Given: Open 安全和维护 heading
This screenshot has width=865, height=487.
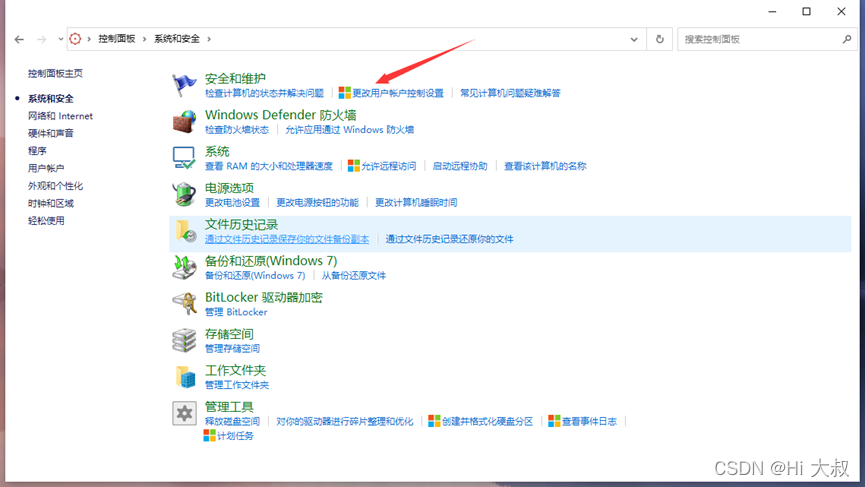Looking at the screenshot, I should (235, 78).
